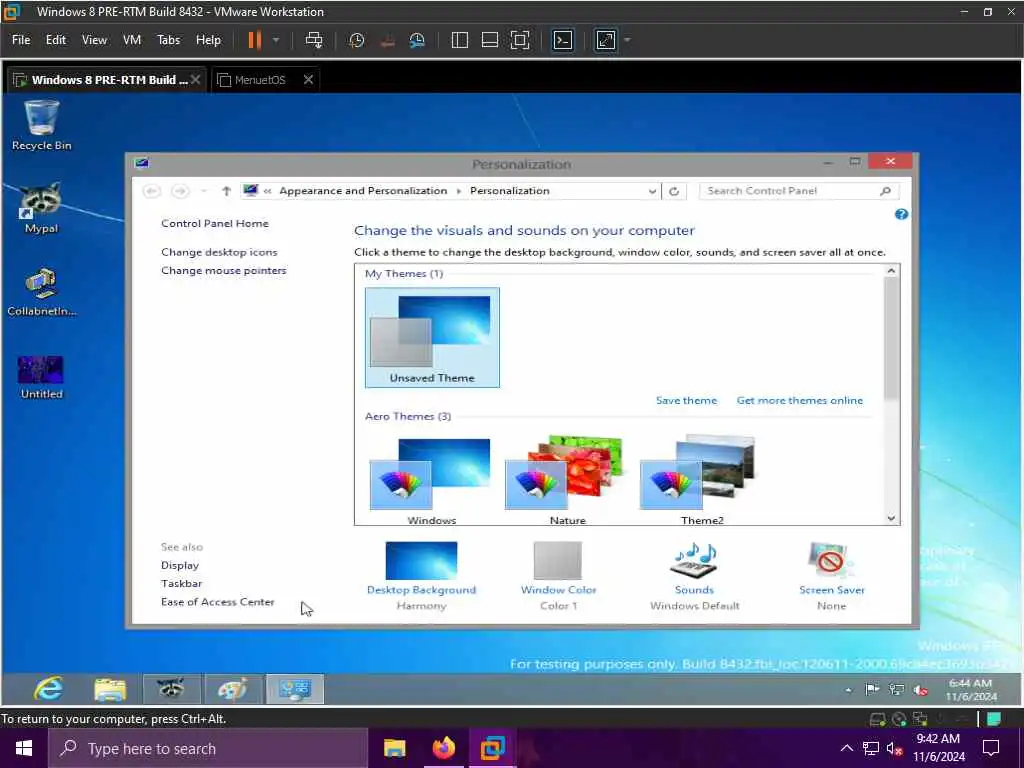
Task: Toggle the thumbnail bar icon in VMware
Action: click(x=490, y=40)
